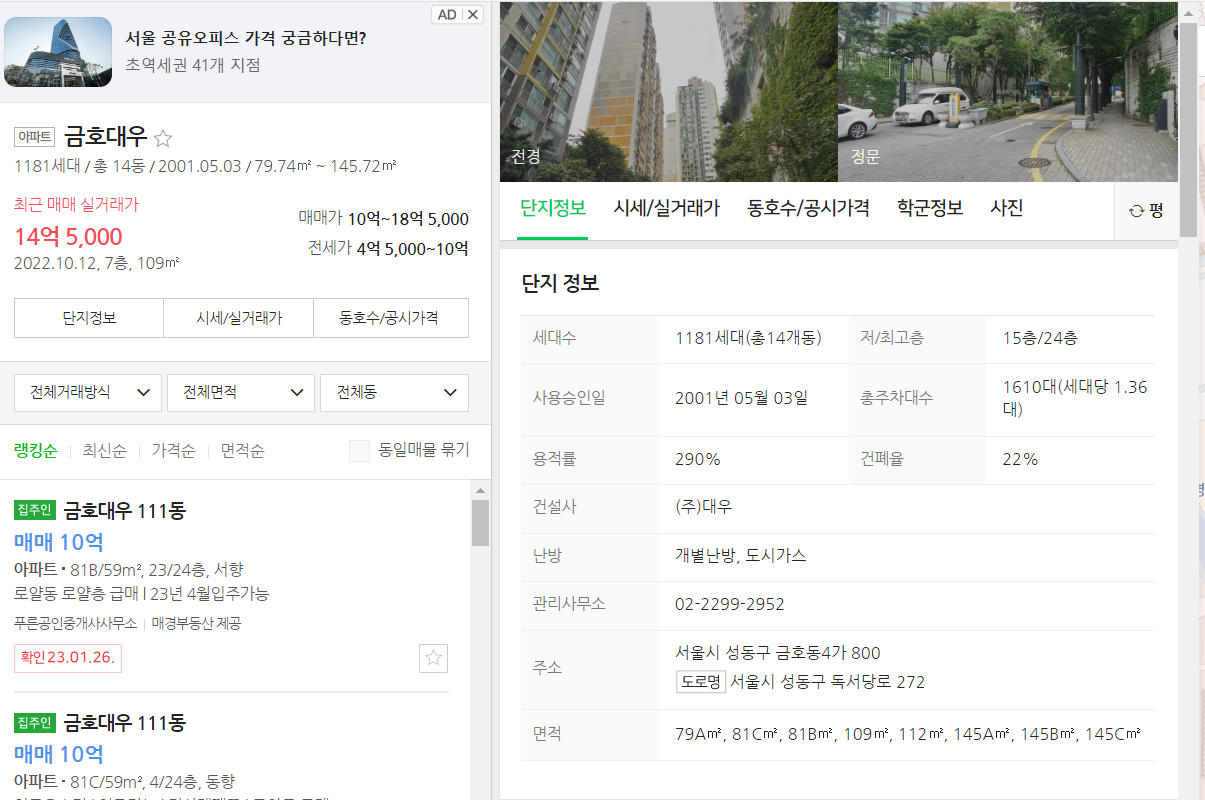
Task: Click the 아파트 tag next to 금호대우
Action: tap(34, 137)
